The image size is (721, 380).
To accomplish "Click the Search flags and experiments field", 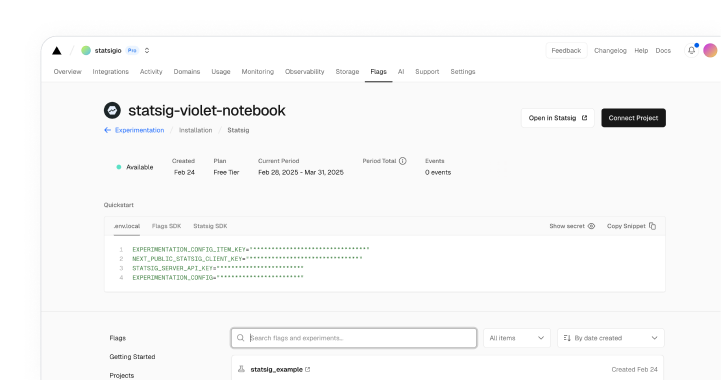I will (x=354, y=338).
